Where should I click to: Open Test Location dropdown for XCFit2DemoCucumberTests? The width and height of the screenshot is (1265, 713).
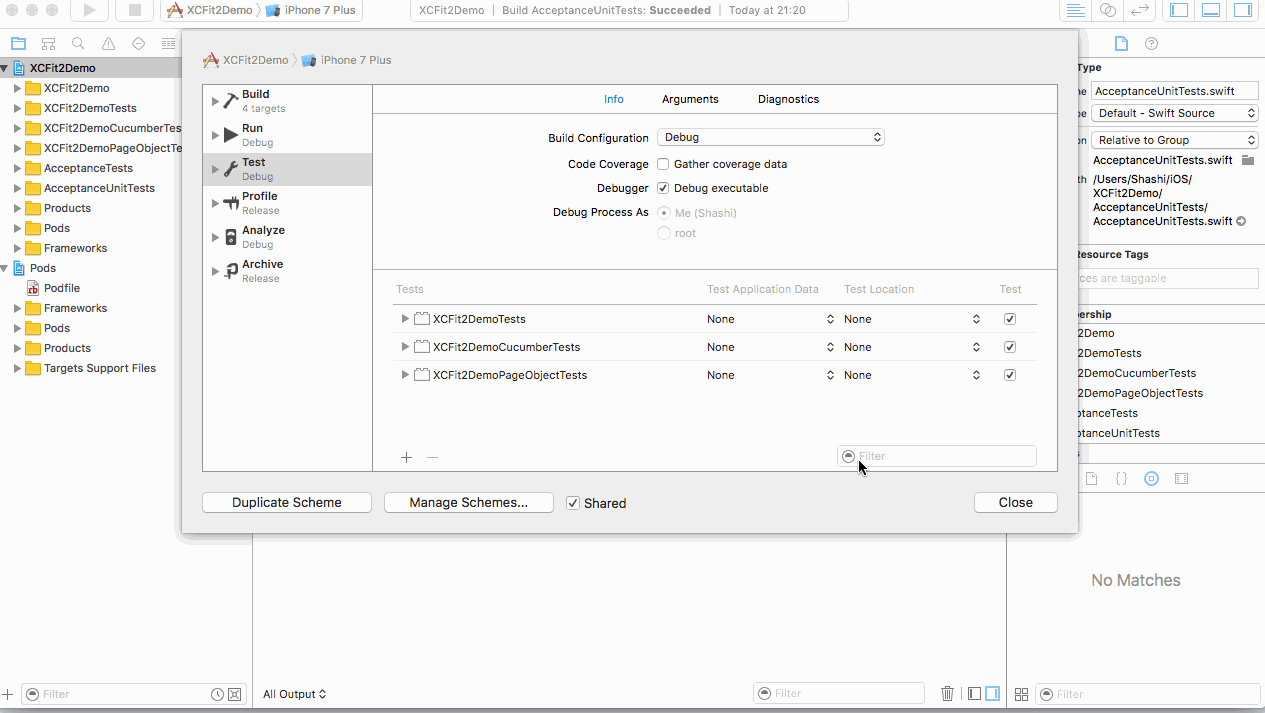click(912, 347)
